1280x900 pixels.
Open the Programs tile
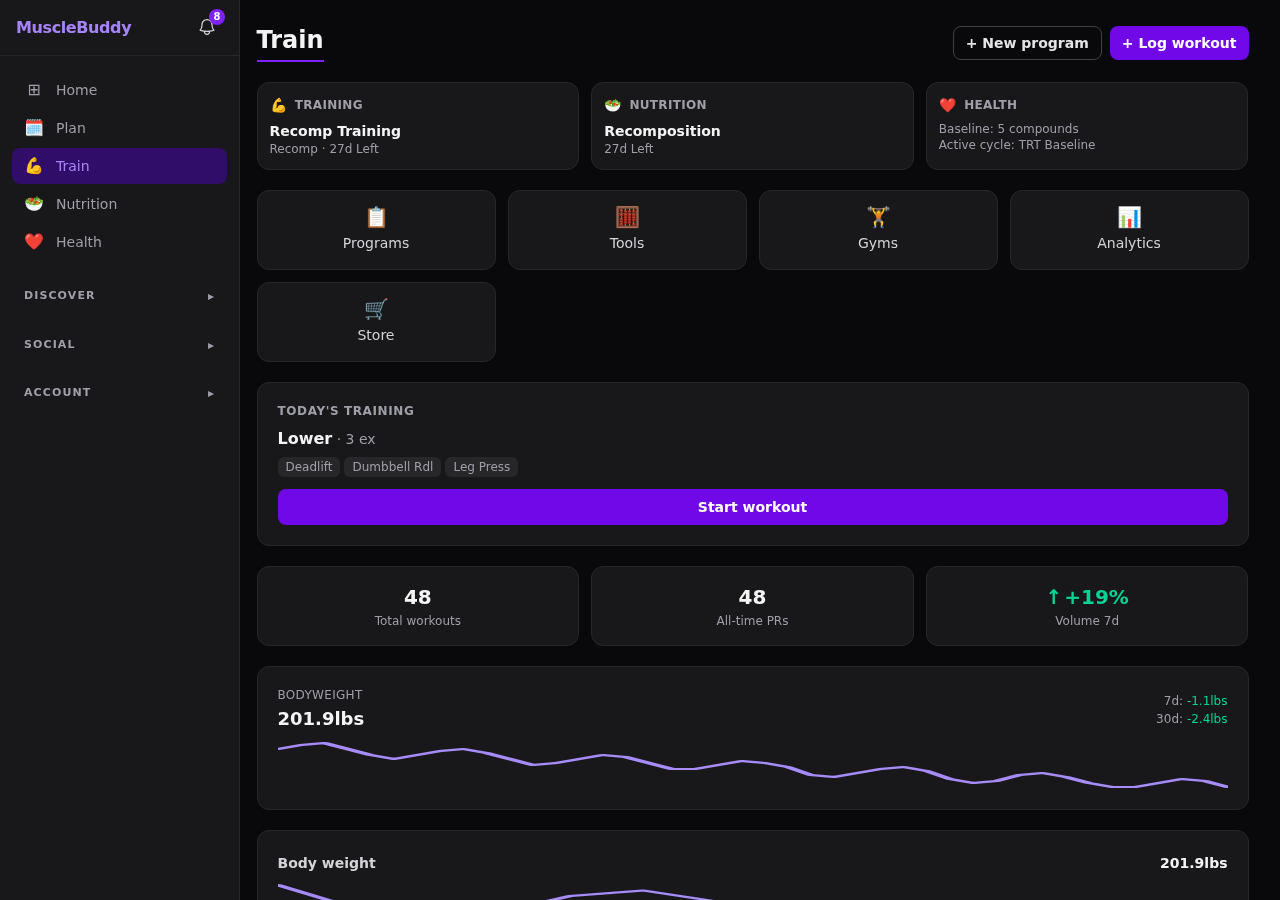[x=376, y=230]
